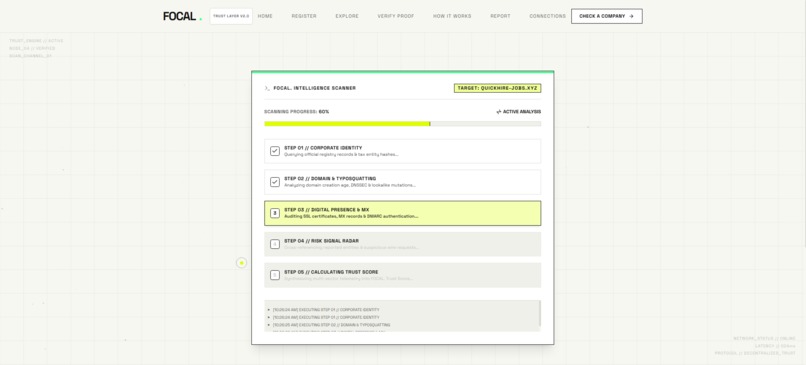This screenshot has width=806, height=365.
Task: Click the number 5 box of Step 05
Action: tap(275, 275)
